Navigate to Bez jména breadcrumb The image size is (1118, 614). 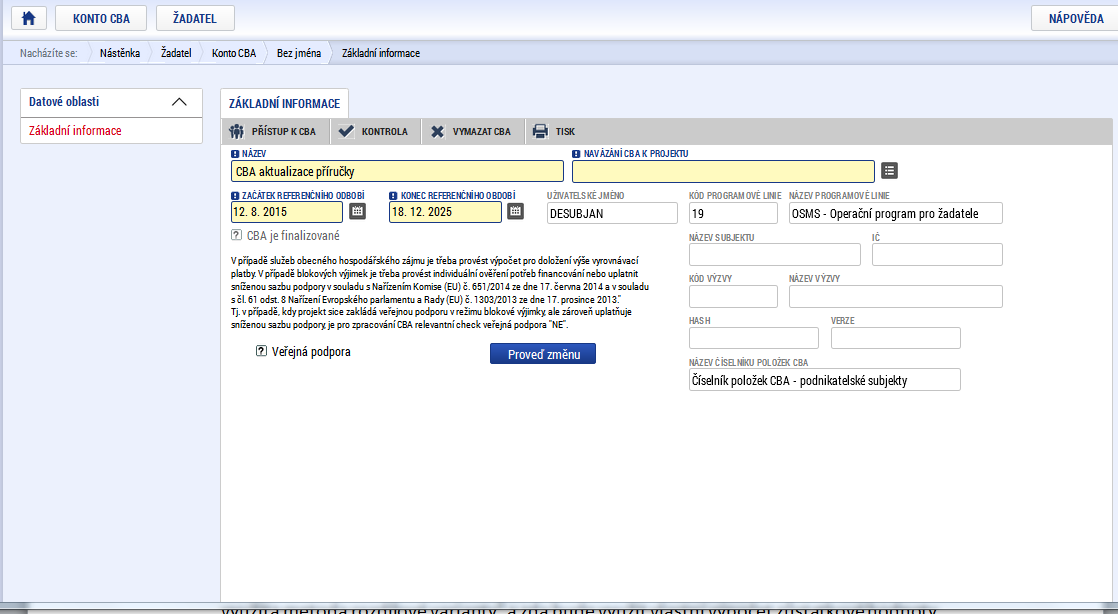299,53
